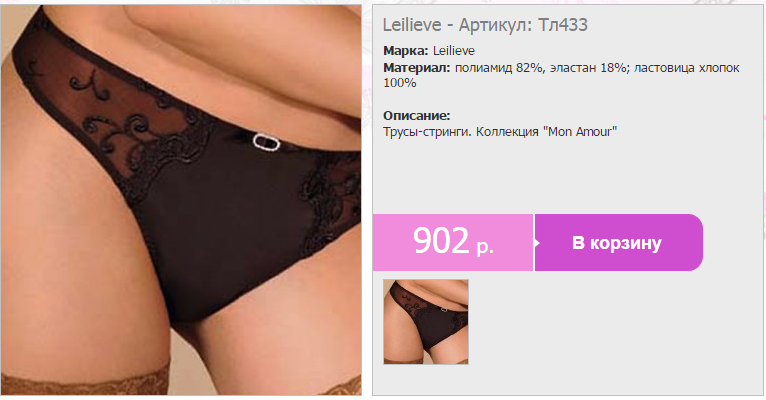The height and width of the screenshot is (400, 766).
Task: Click the Трусы-стринги description text
Action: tap(427, 132)
